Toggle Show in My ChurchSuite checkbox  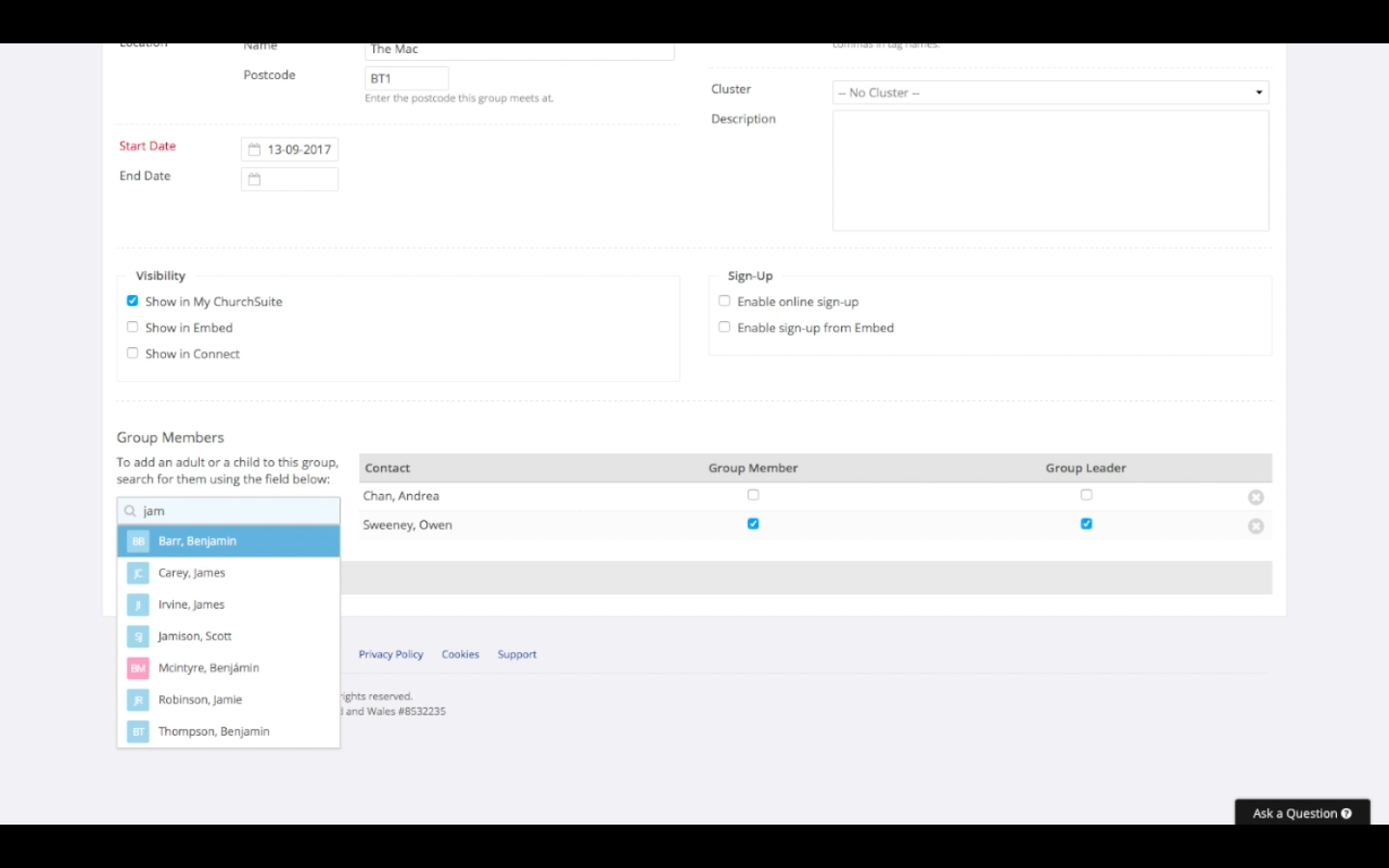[x=132, y=301]
